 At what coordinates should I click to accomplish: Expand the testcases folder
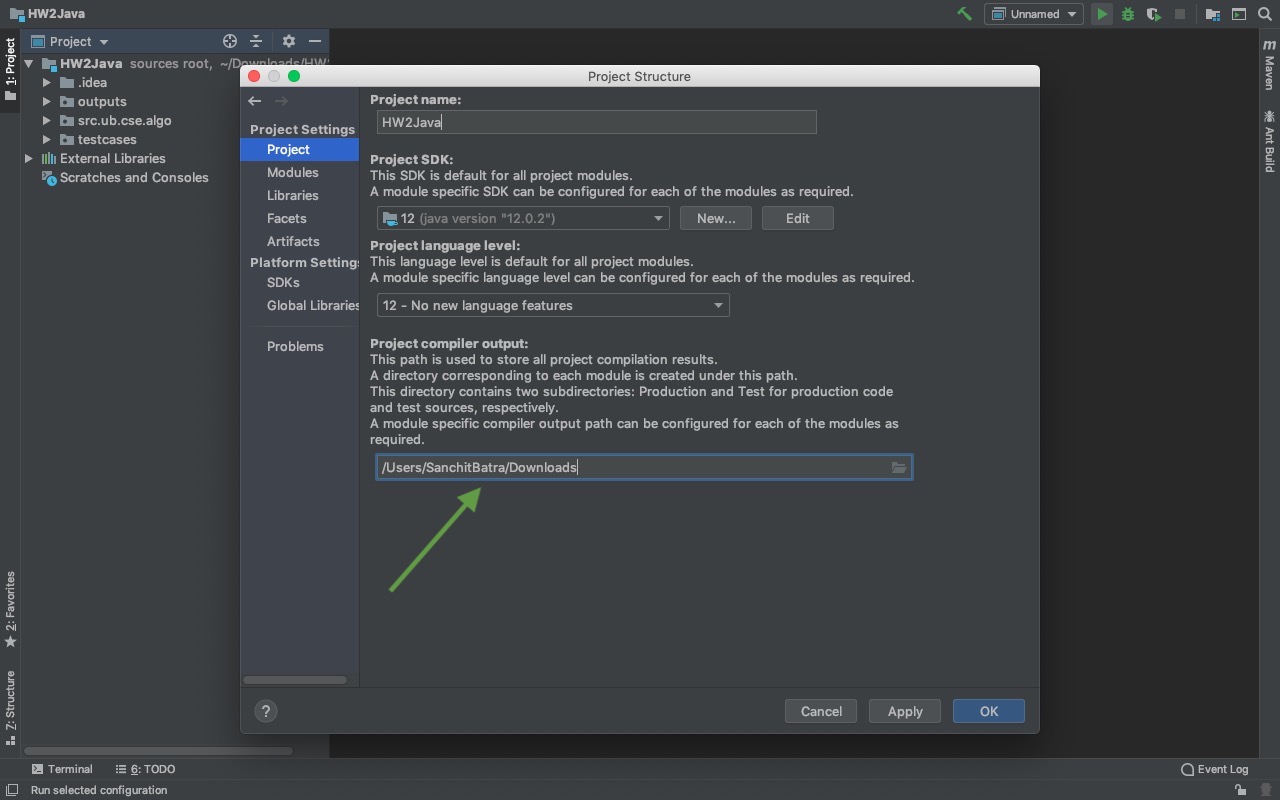tap(47, 139)
